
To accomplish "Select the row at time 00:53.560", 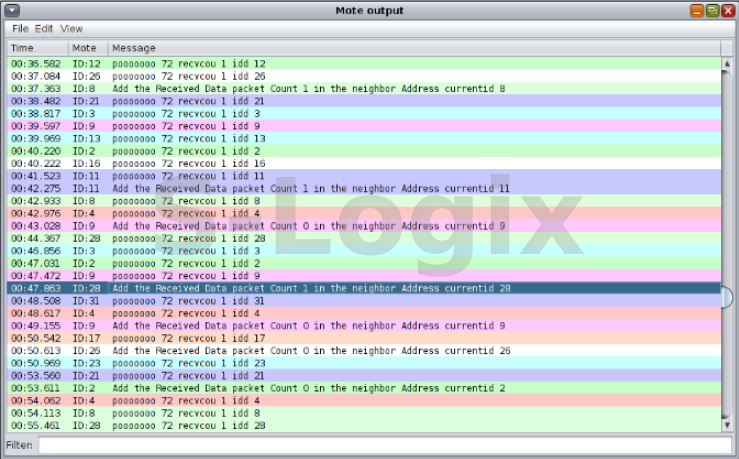I will point(364,376).
